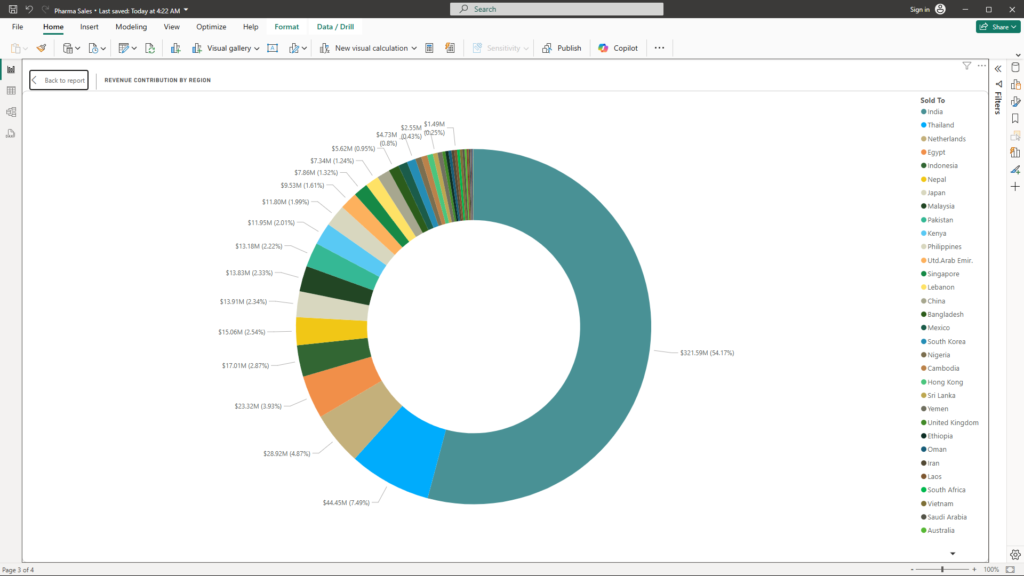Image resolution: width=1024 pixels, height=576 pixels.
Task: Switch to Table view in left sidebar
Action: coord(11,91)
